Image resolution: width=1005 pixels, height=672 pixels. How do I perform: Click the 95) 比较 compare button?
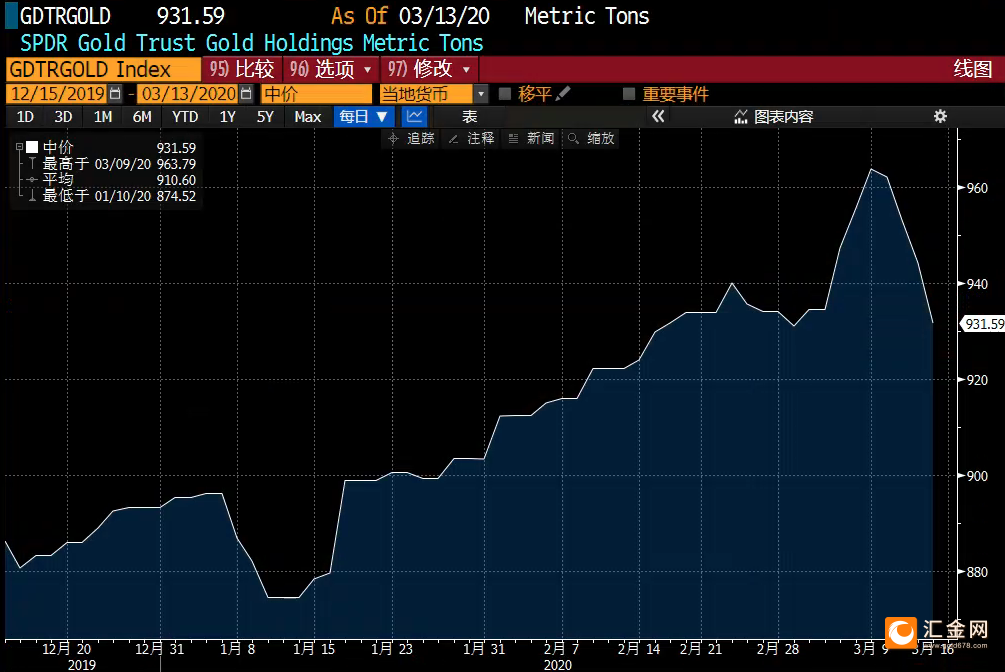tap(241, 69)
